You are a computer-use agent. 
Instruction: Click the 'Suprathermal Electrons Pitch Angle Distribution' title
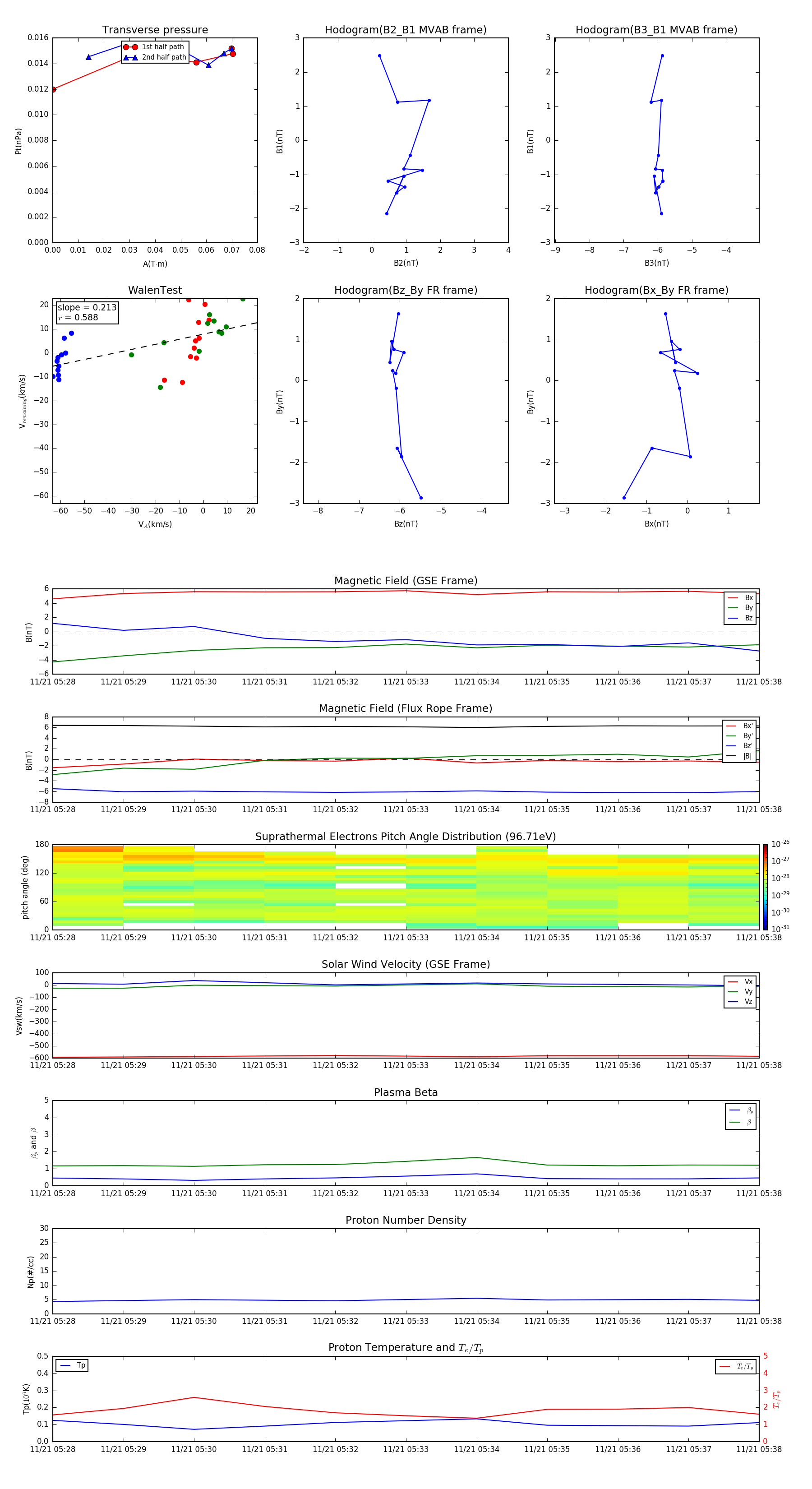pos(406,837)
